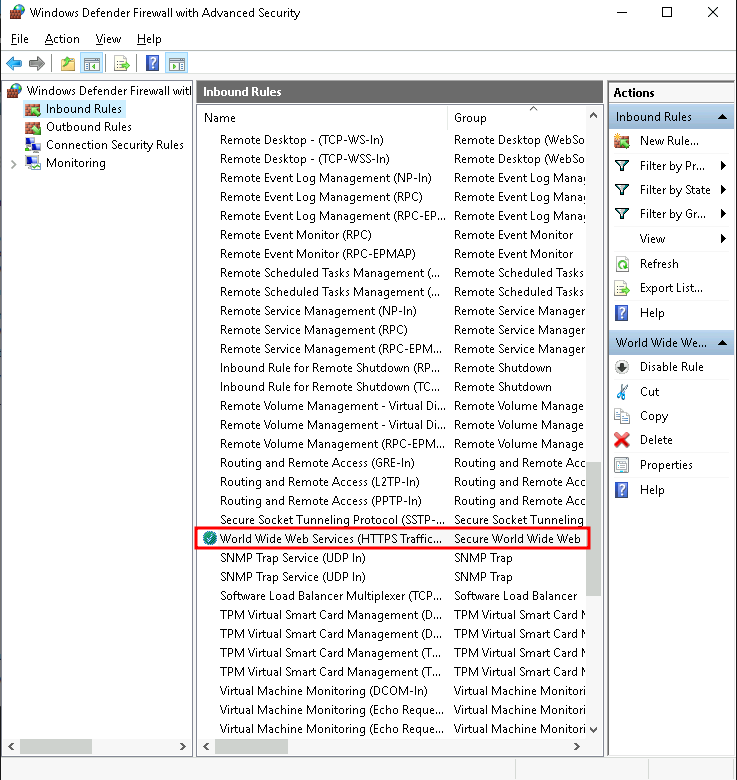Click the Filter by State funnel icon
The height and width of the screenshot is (780, 737).
[x=622, y=190]
